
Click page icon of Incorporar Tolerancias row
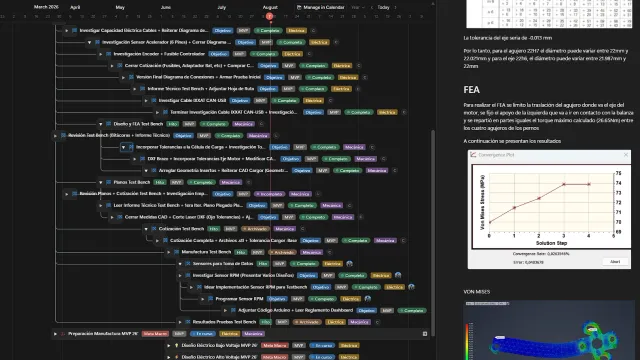click(131, 147)
